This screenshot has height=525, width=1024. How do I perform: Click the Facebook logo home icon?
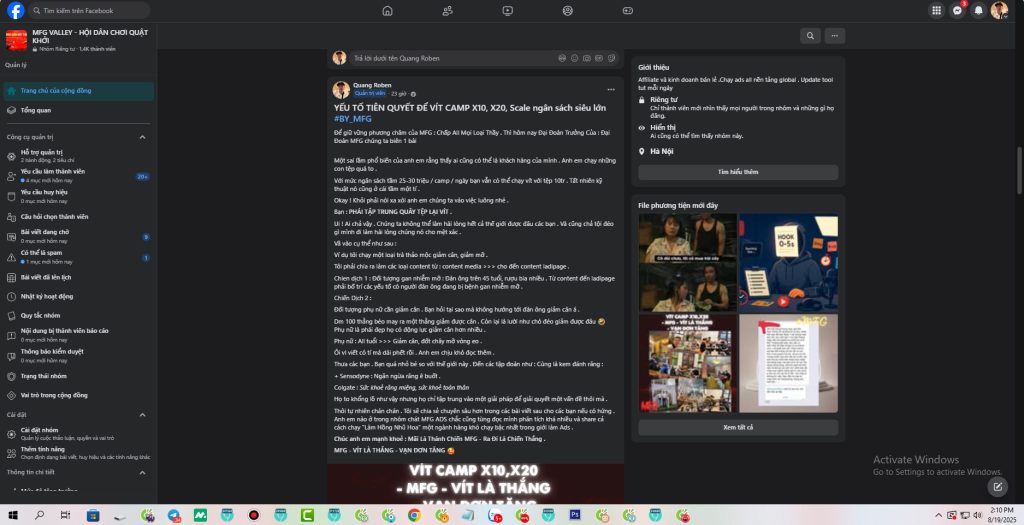tap(15, 10)
